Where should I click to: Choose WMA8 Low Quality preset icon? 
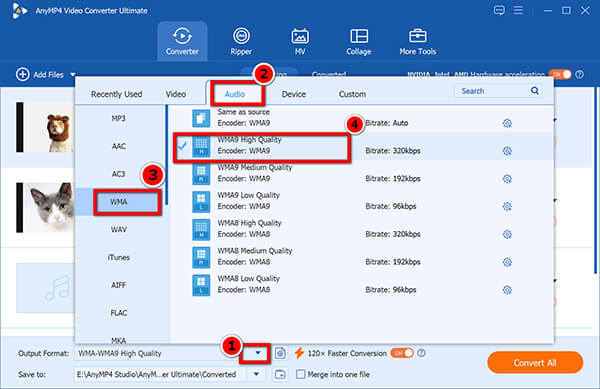[201, 285]
